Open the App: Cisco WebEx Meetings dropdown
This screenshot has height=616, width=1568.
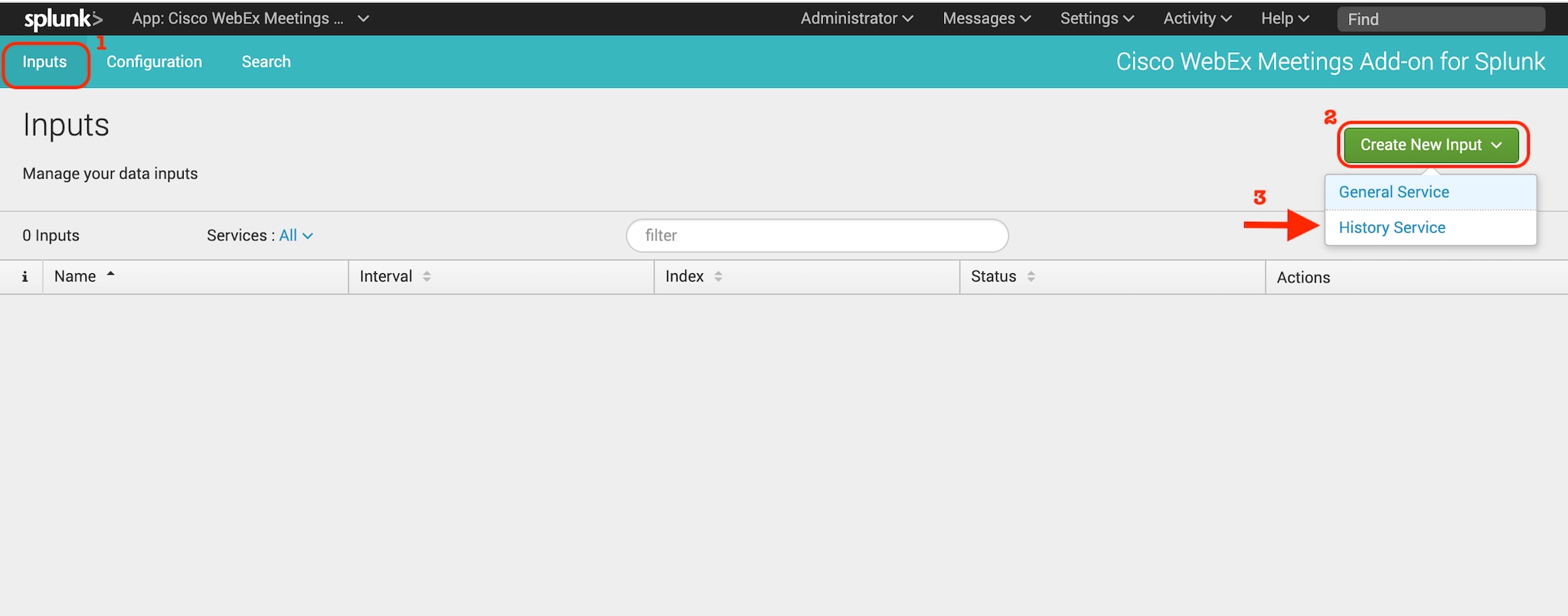coord(250,18)
